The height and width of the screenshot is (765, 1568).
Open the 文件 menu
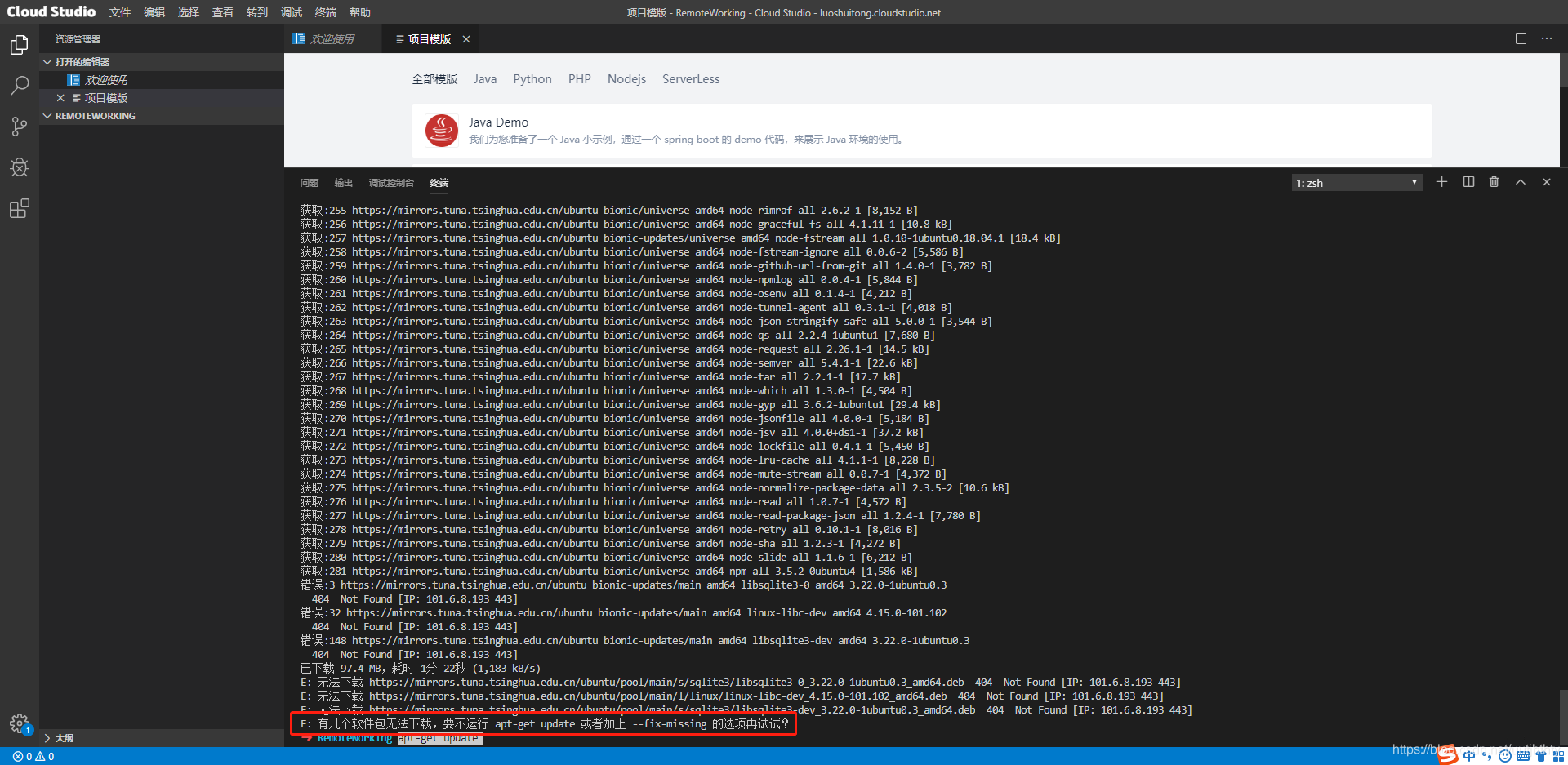pyautogui.click(x=120, y=12)
